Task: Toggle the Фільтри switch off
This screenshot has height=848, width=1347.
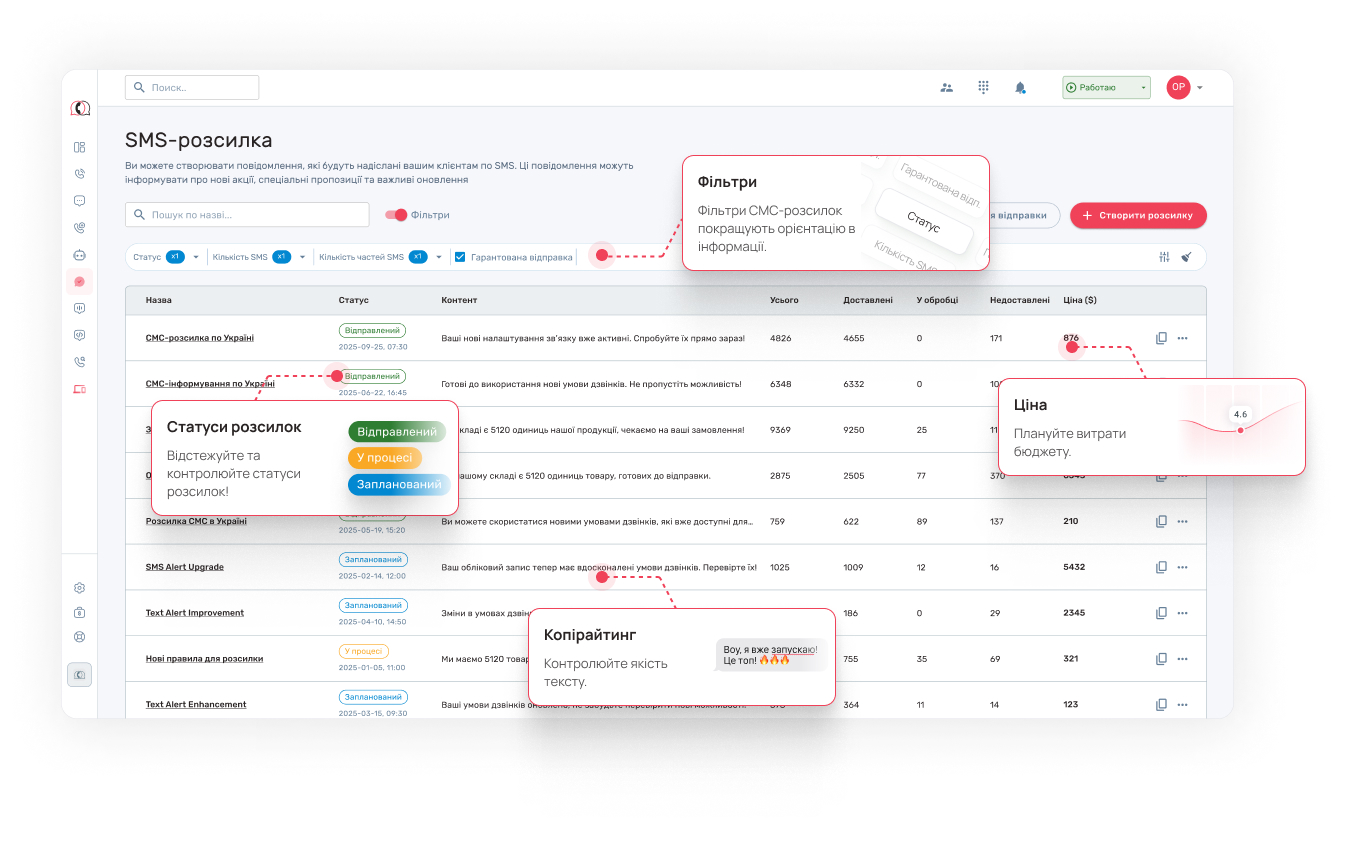Action: pyautogui.click(x=397, y=215)
